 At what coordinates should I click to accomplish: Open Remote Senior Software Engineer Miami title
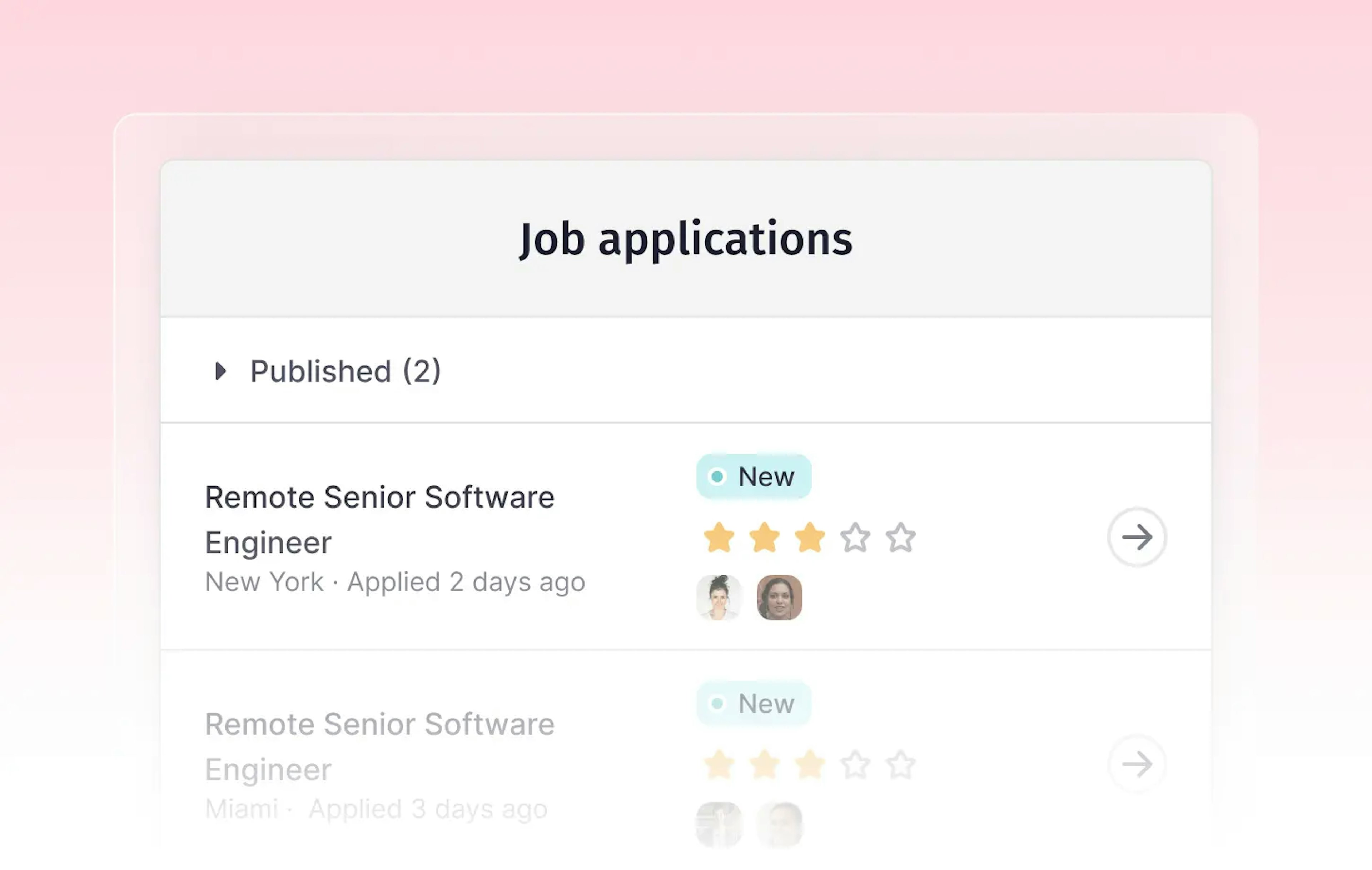[379, 746]
